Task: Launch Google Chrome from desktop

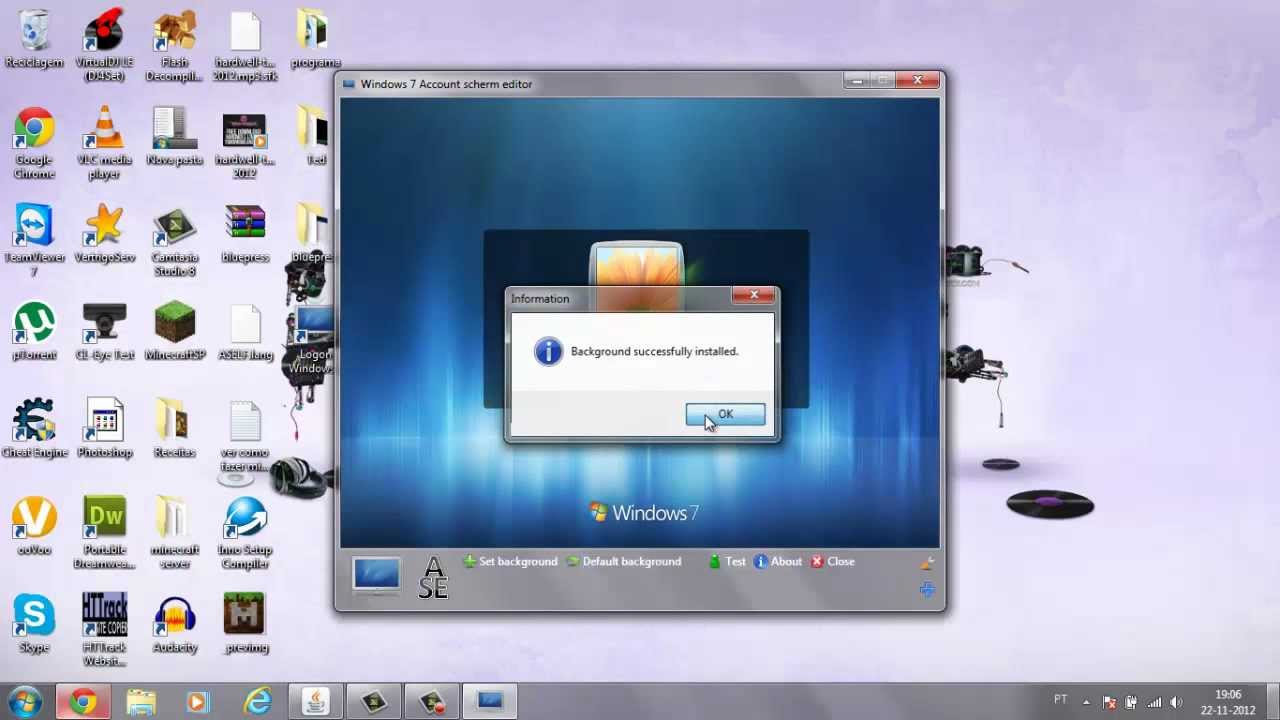Action: (34, 143)
